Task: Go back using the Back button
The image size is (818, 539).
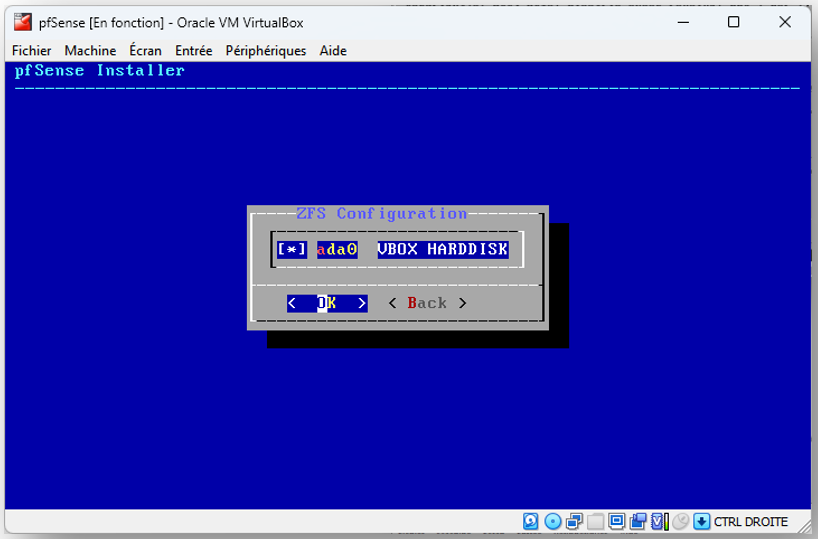Action: [427, 303]
